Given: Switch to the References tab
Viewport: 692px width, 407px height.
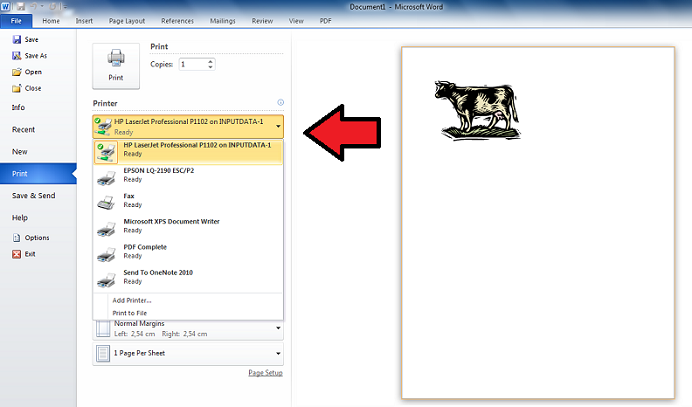Looking at the screenshot, I should coord(177,21).
